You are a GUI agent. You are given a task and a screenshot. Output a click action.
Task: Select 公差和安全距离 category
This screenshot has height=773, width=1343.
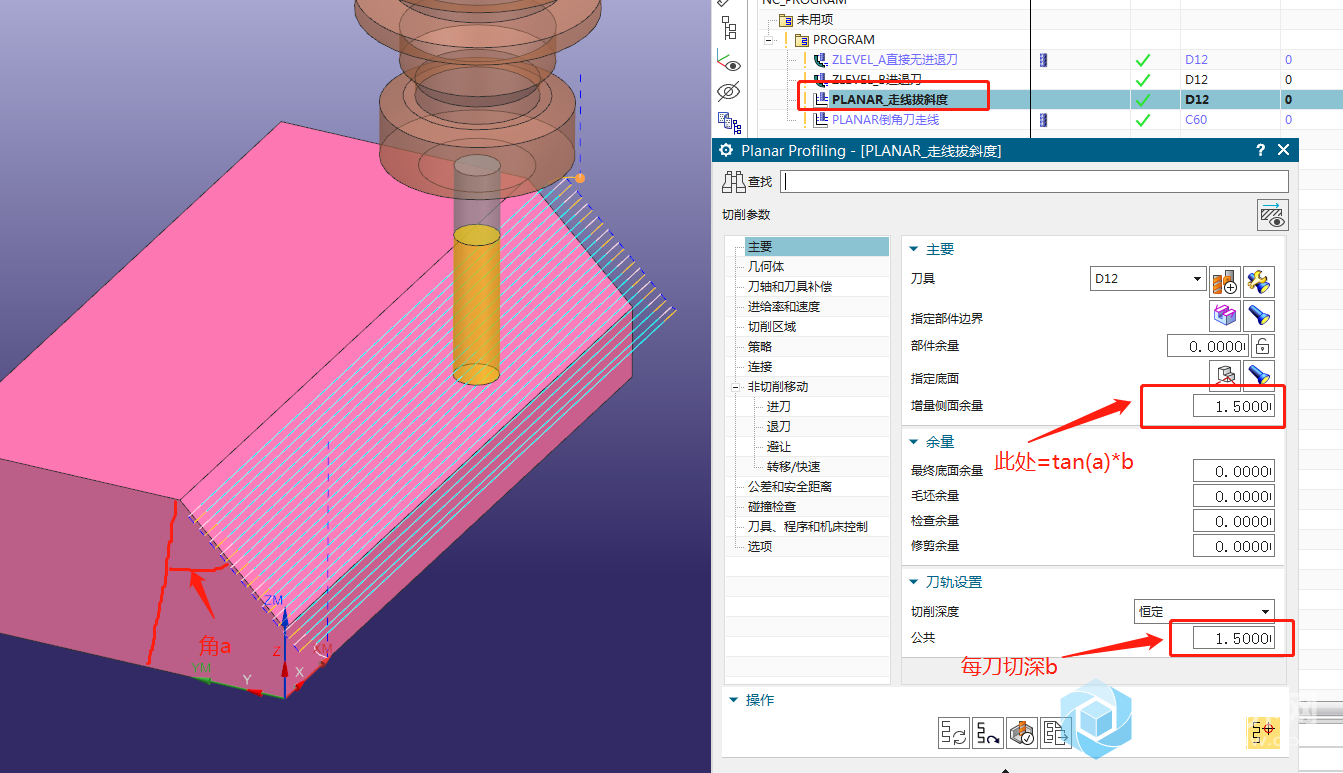coord(790,487)
